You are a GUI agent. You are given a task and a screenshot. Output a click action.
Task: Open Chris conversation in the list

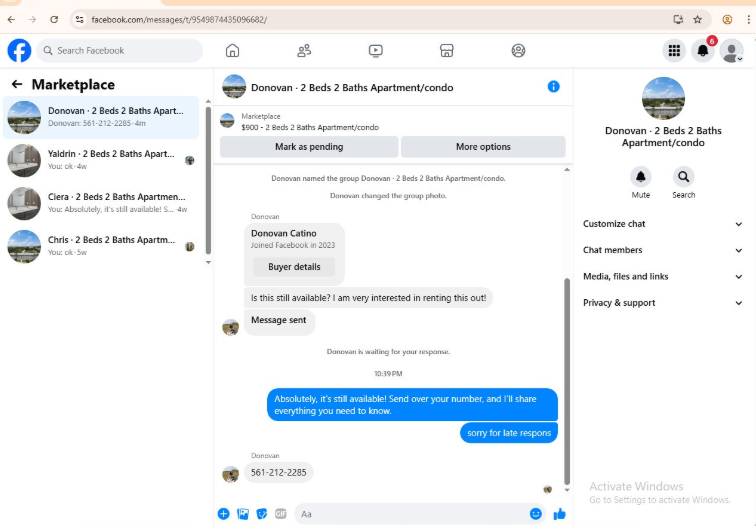click(x=101, y=246)
